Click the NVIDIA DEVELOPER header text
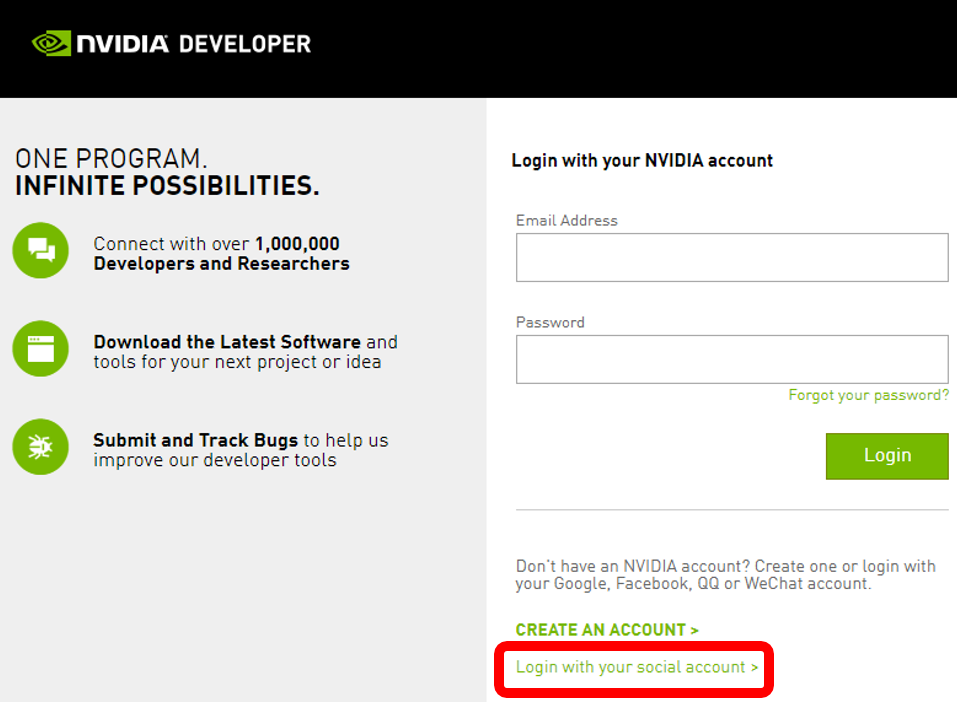Image resolution: width=957 pixels, height=702 pixels. point(194,44)
